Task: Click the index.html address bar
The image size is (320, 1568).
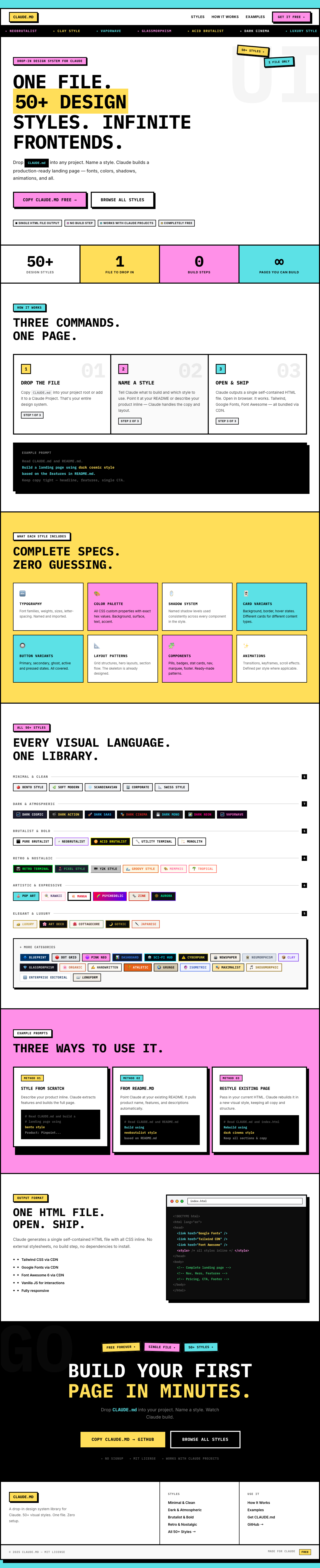Action: pos(244,1201)
